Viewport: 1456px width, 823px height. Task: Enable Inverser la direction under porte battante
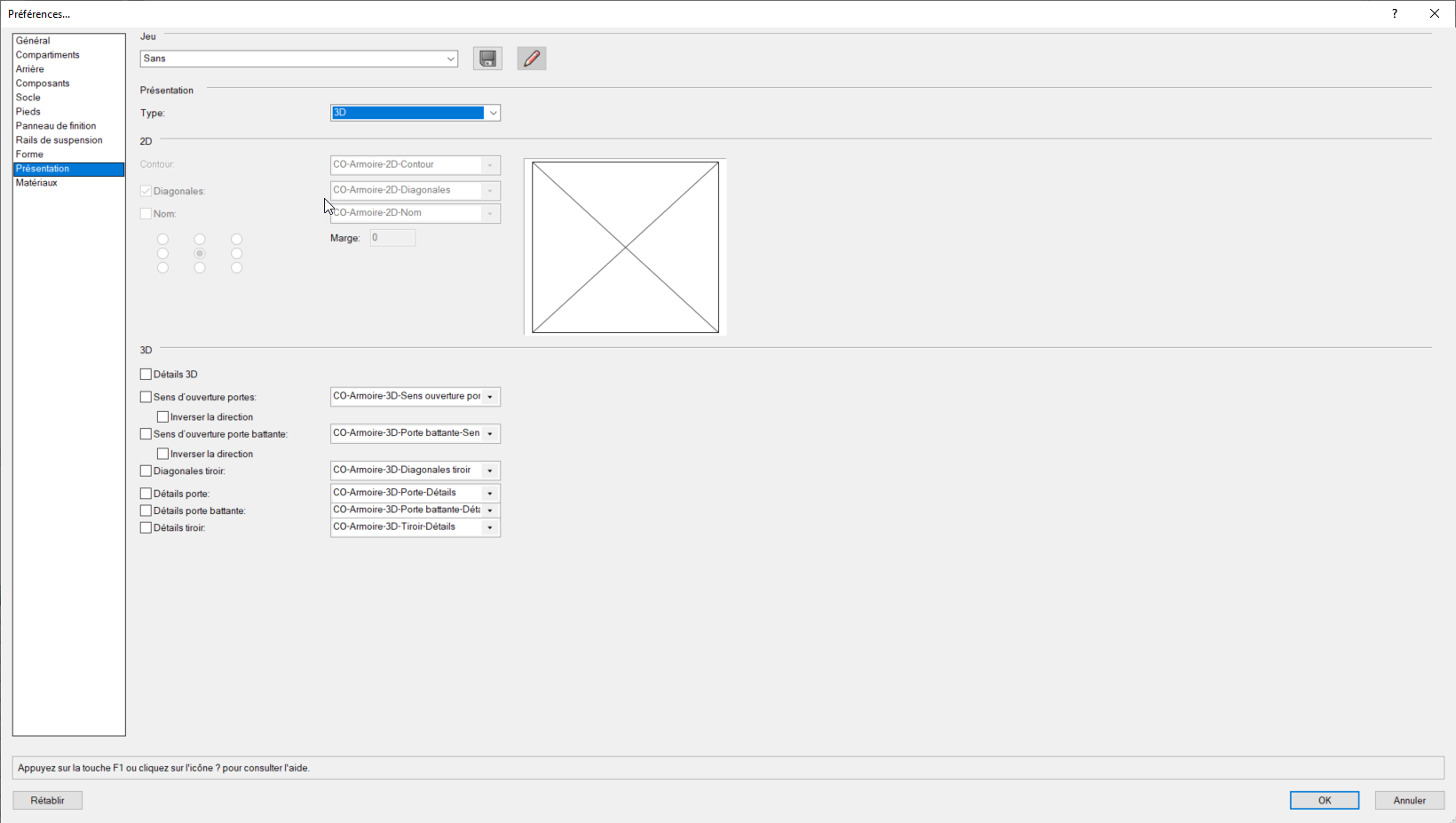163,453
